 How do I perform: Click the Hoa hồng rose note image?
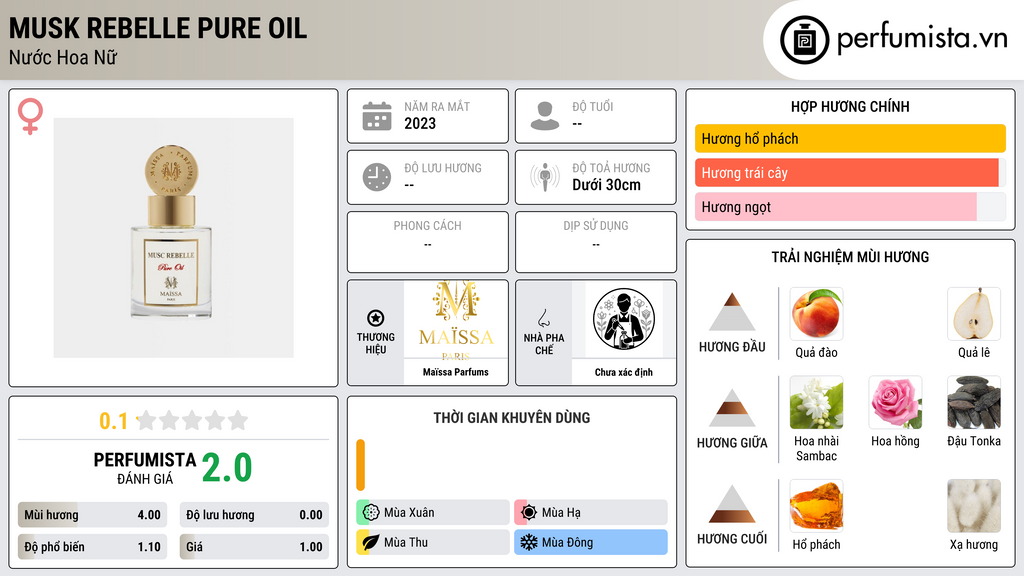tap(895, 402)
